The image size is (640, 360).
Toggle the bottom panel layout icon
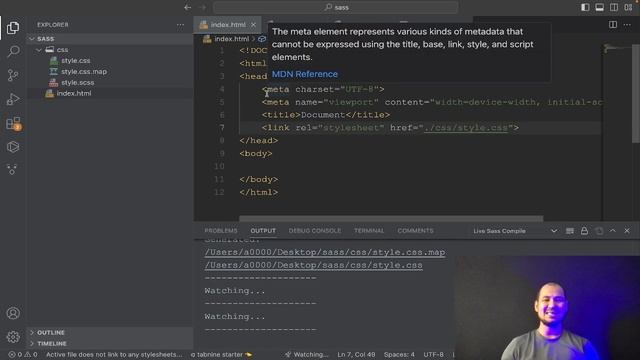pyautogui.click(x=599, y=7)
